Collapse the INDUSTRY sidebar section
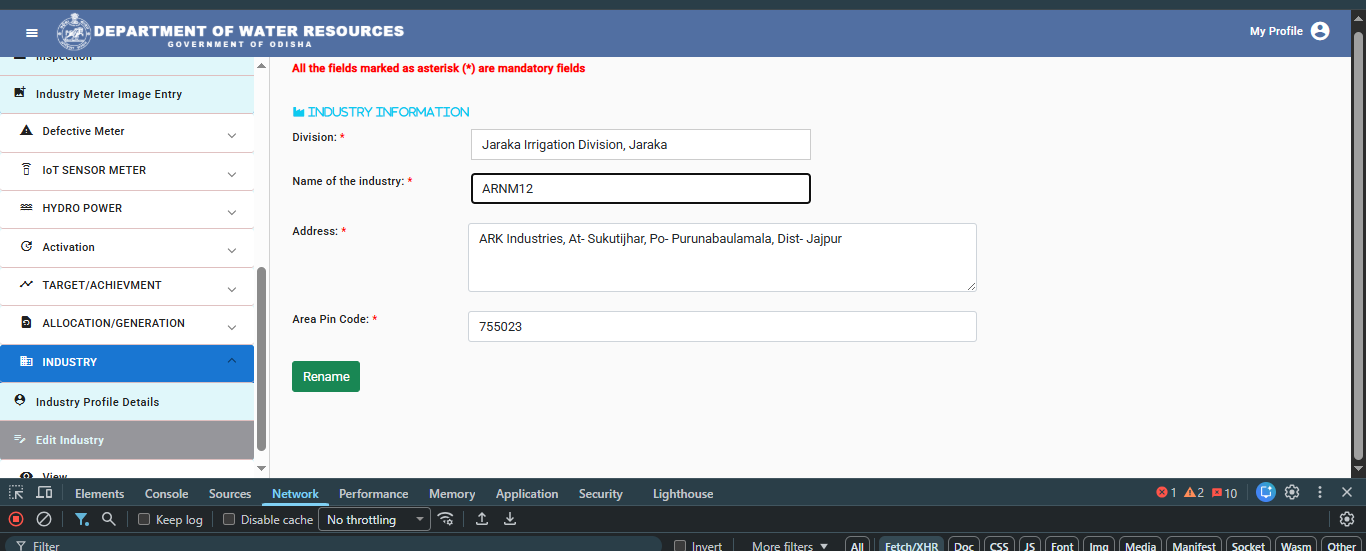 (x=127, y=362)
